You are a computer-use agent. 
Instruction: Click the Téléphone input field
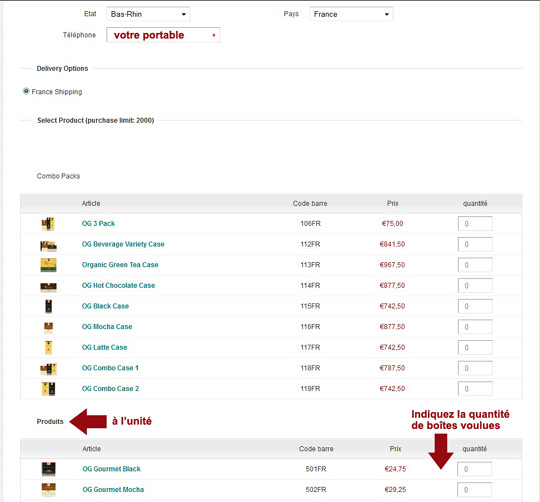[163, 35]
